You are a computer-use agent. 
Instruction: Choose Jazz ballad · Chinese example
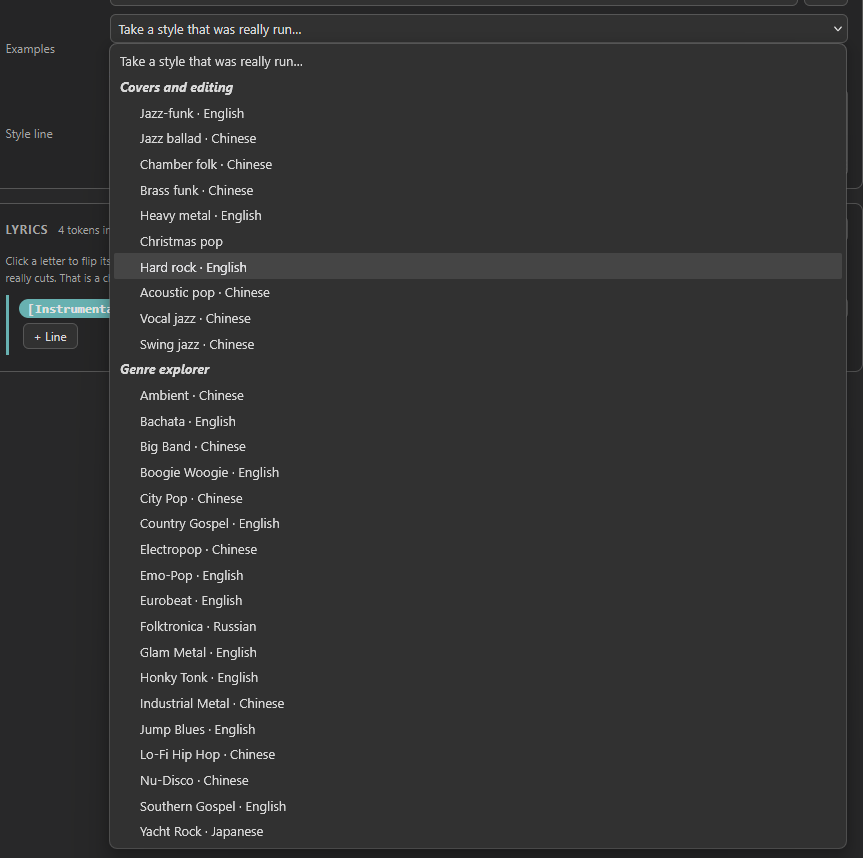click(x=478, y=139)
